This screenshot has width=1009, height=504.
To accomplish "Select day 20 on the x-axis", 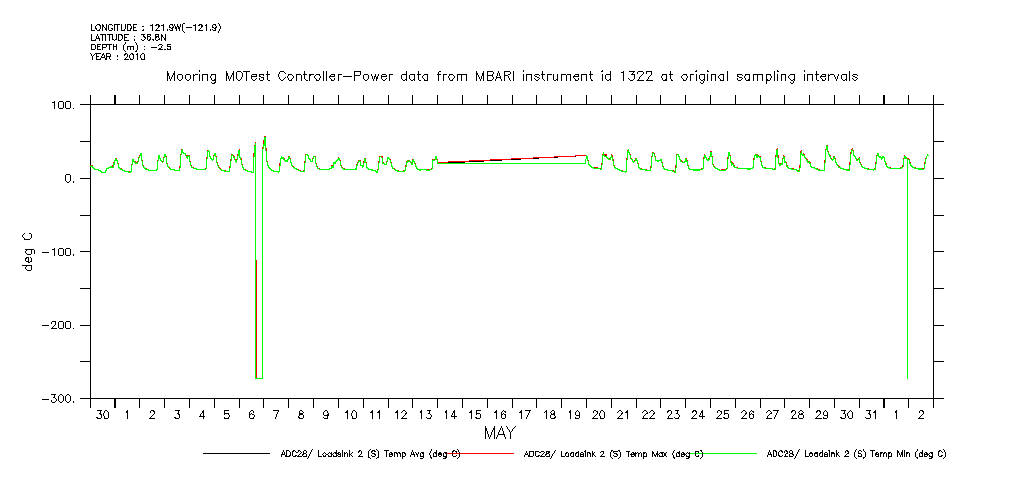I will pos(598,415).
